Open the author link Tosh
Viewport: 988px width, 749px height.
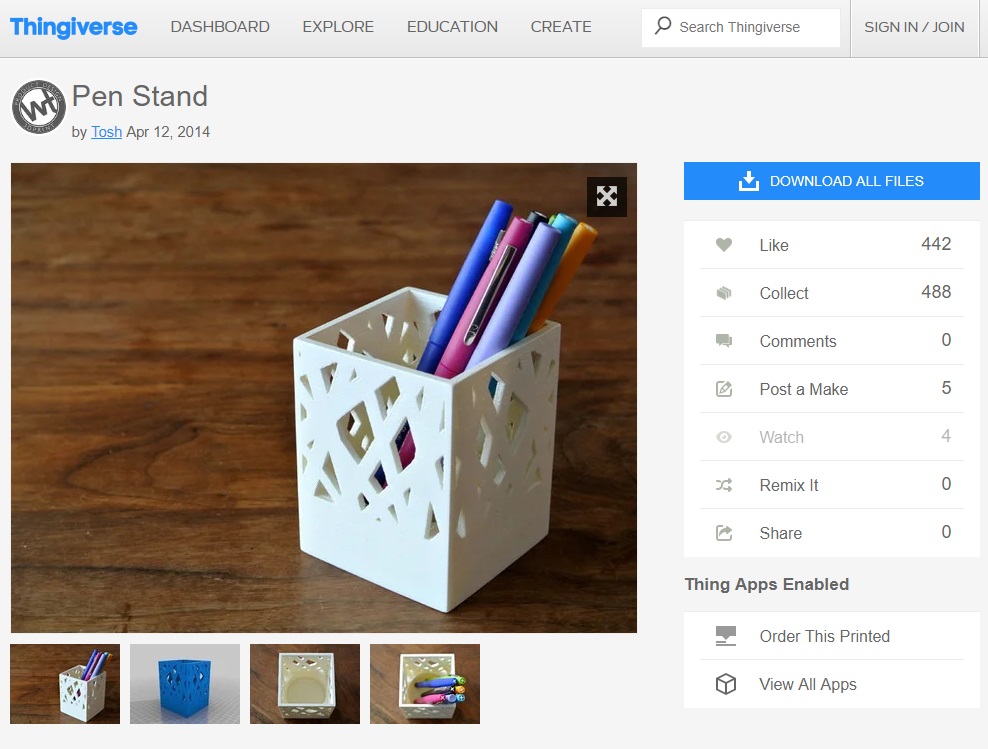[106, 132]
